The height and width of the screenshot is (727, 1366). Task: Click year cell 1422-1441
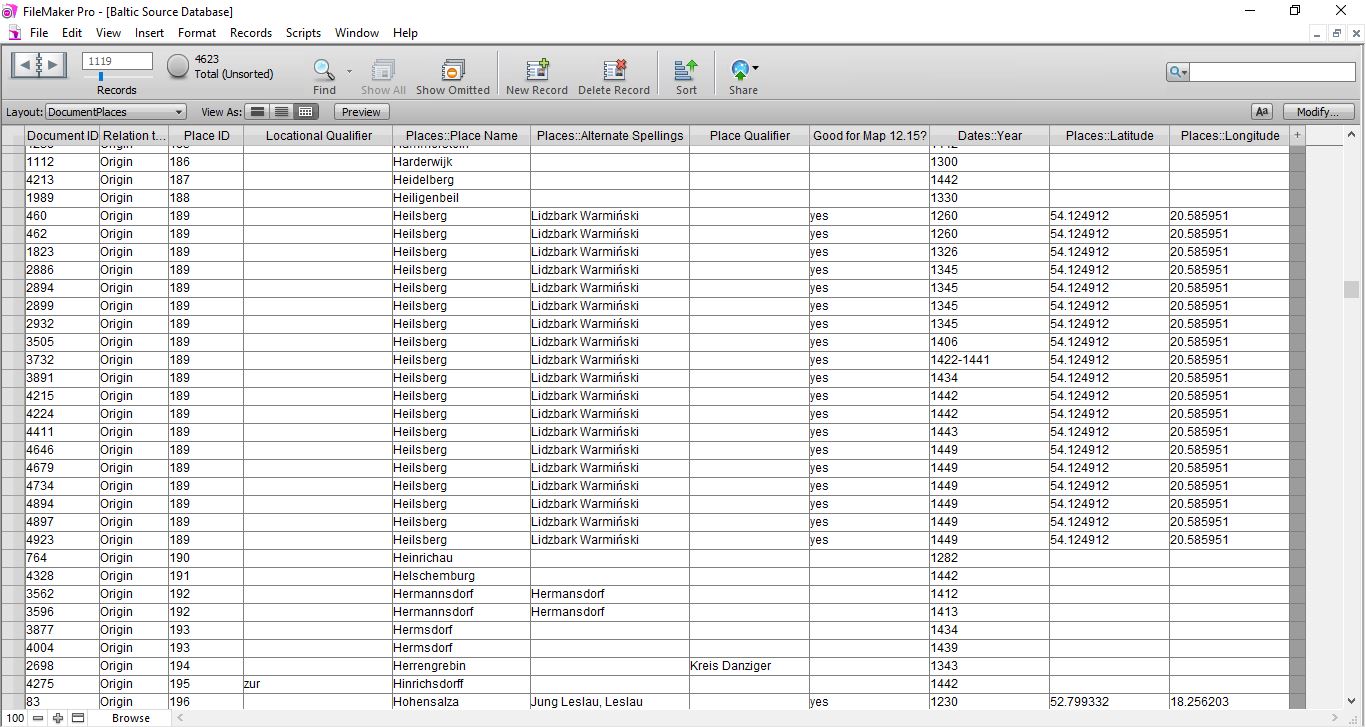pos(989,360)
